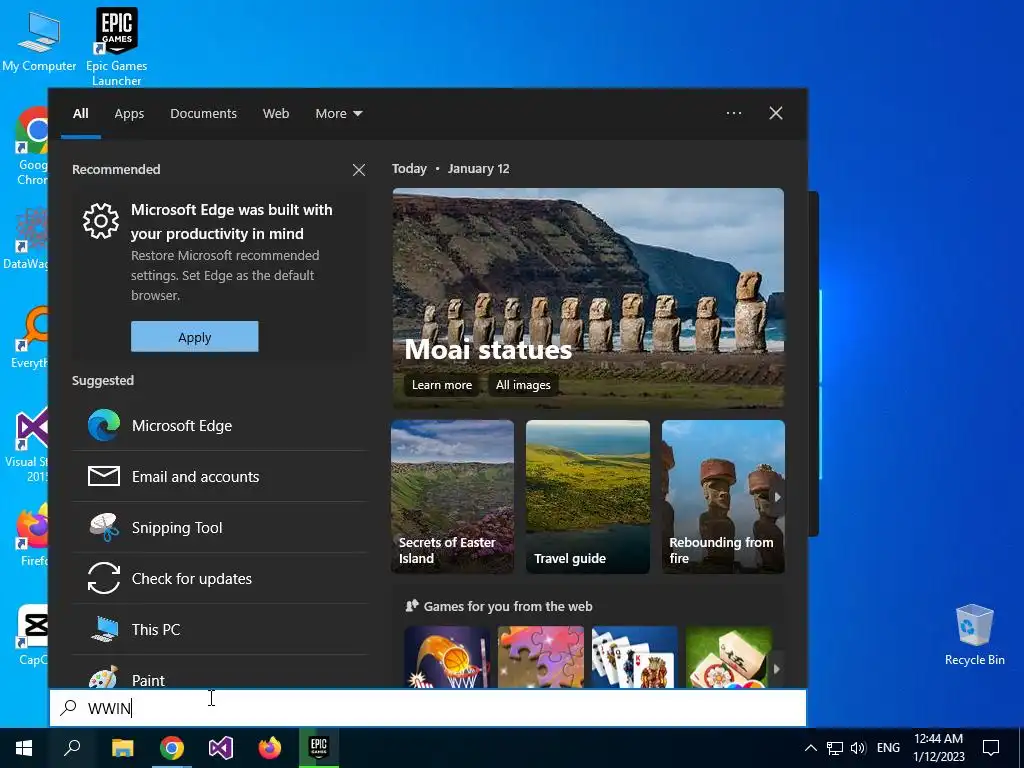Click the gear icon in Recommended card
The height and width of the screenshot is (768, 1024).
tap(101, 221)
